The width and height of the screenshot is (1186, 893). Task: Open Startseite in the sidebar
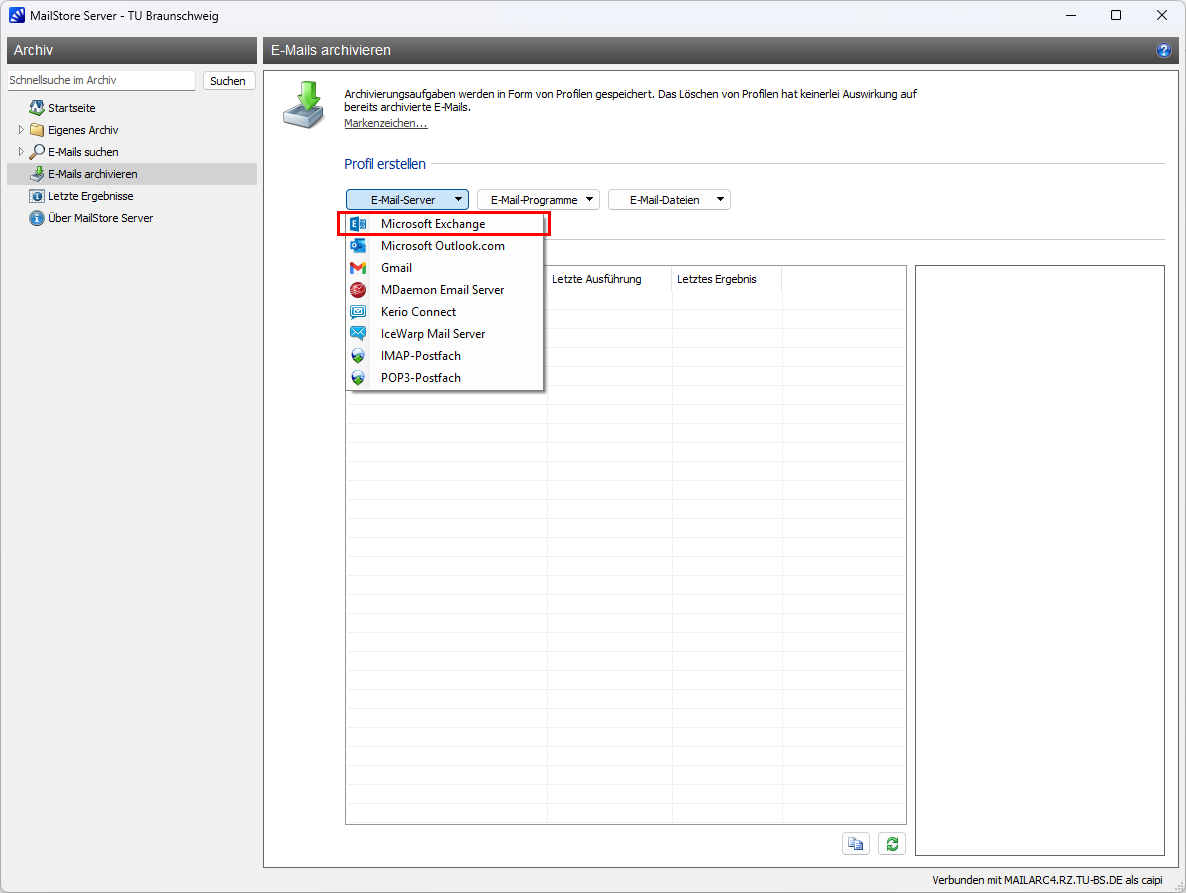coord(72,108)
